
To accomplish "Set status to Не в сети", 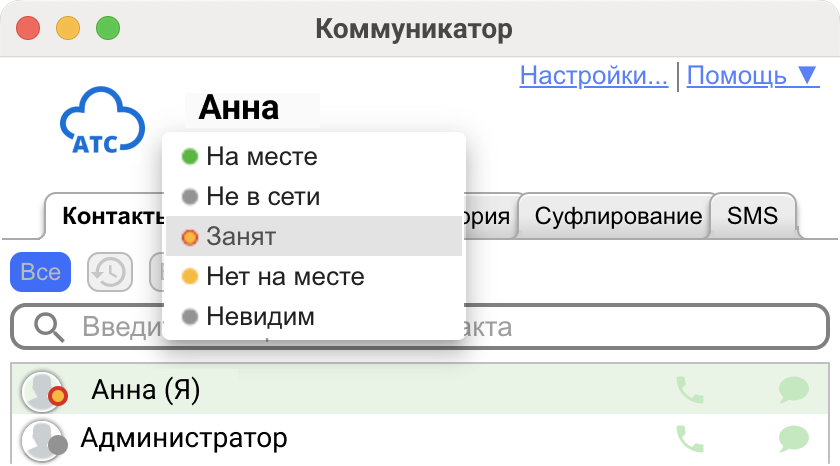I will tap(262, 196).
